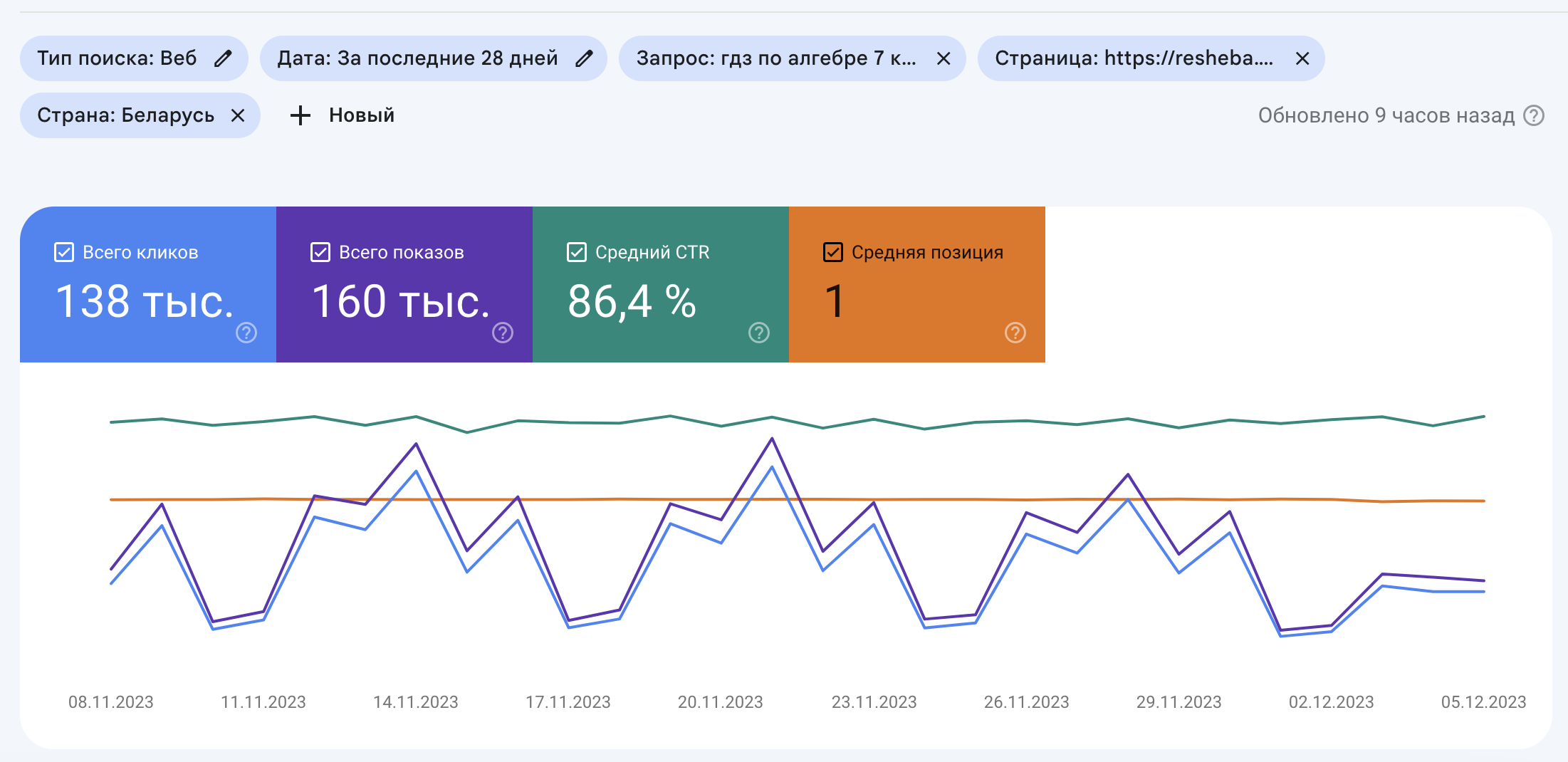Viewport: 1568px width, 762px height.
Task: Click the average position value 1
Action: point(835,301)
